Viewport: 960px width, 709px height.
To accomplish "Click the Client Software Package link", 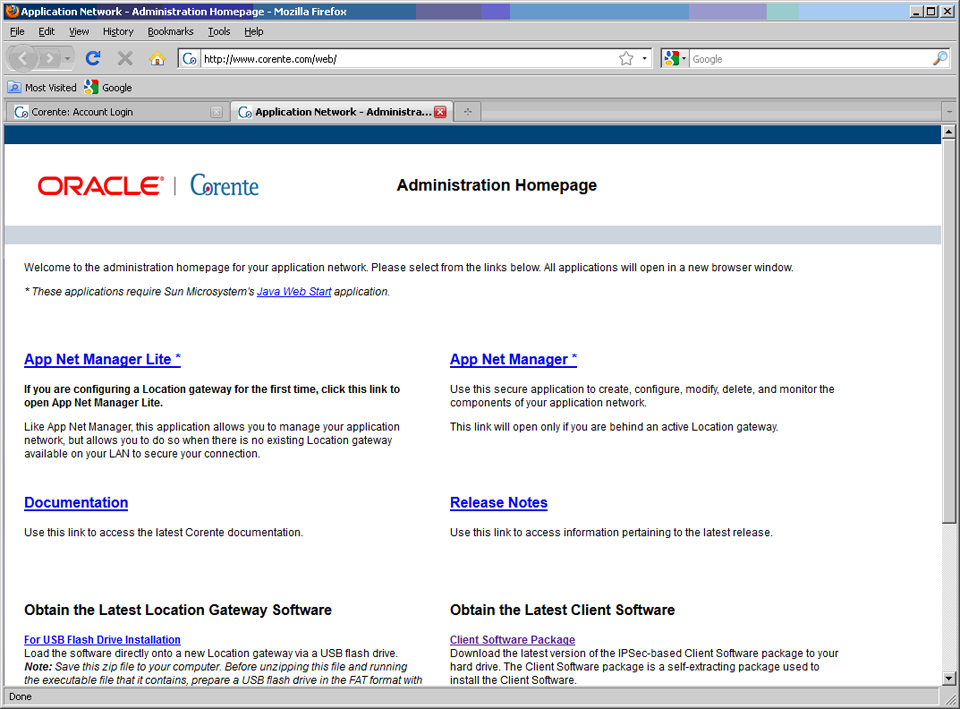I will (x=512, y=640).
